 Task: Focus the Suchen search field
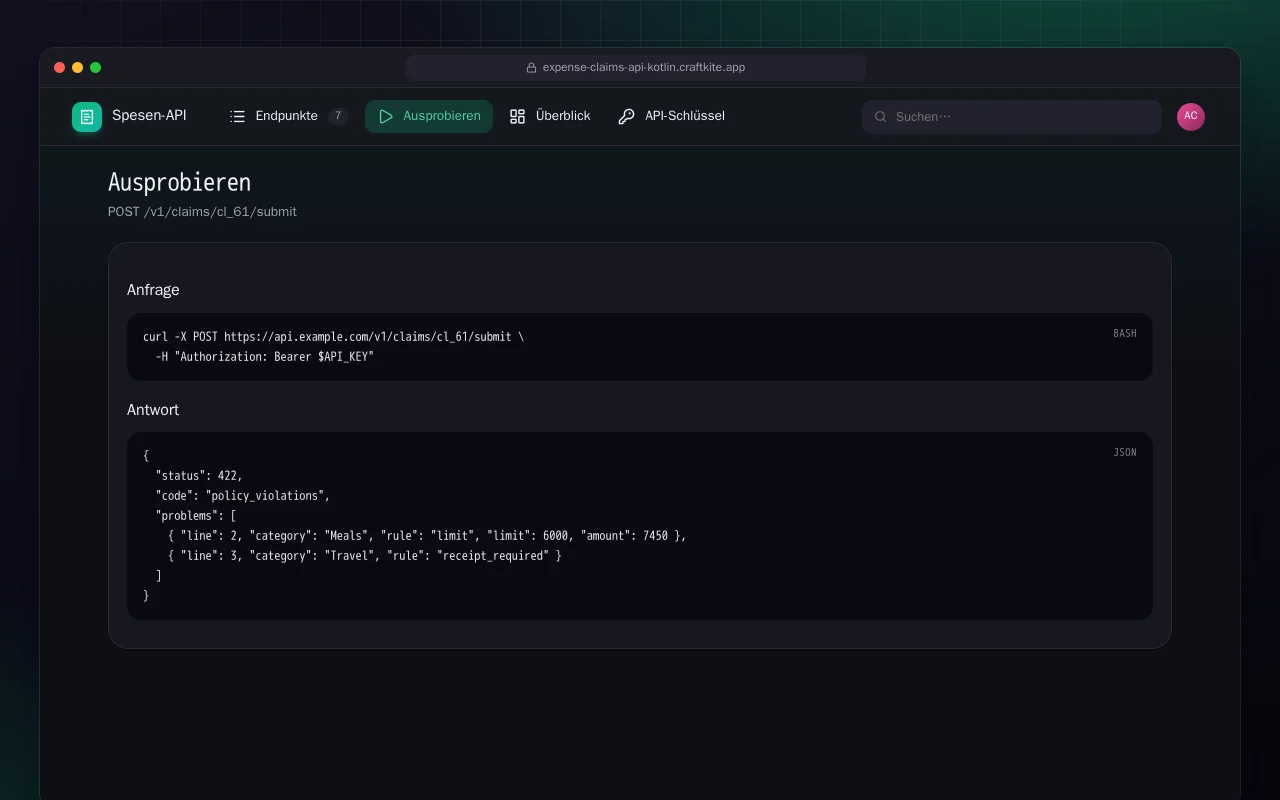[1012, 117]
